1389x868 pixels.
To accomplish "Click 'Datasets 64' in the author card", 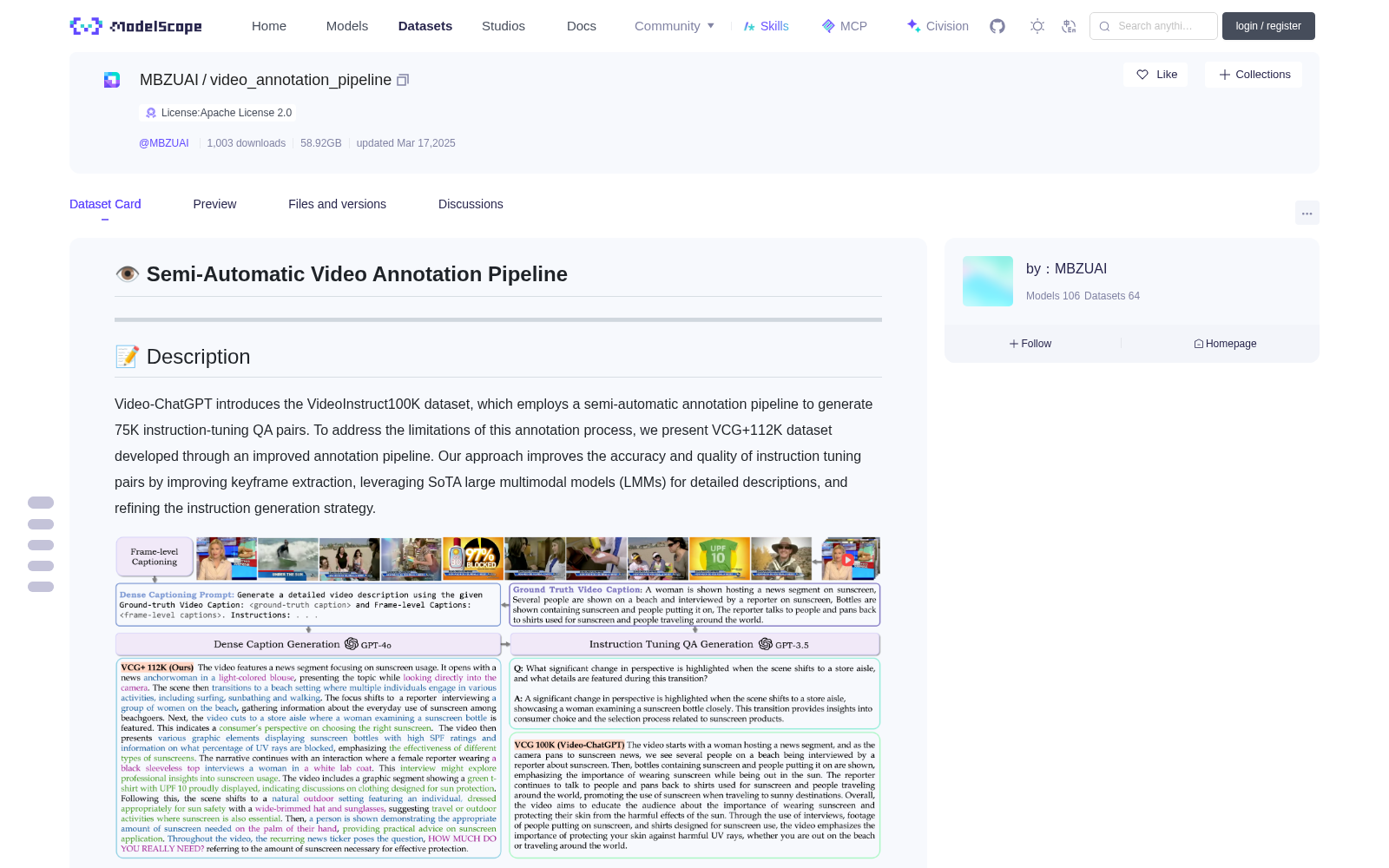I will (x=1112, y=296).
